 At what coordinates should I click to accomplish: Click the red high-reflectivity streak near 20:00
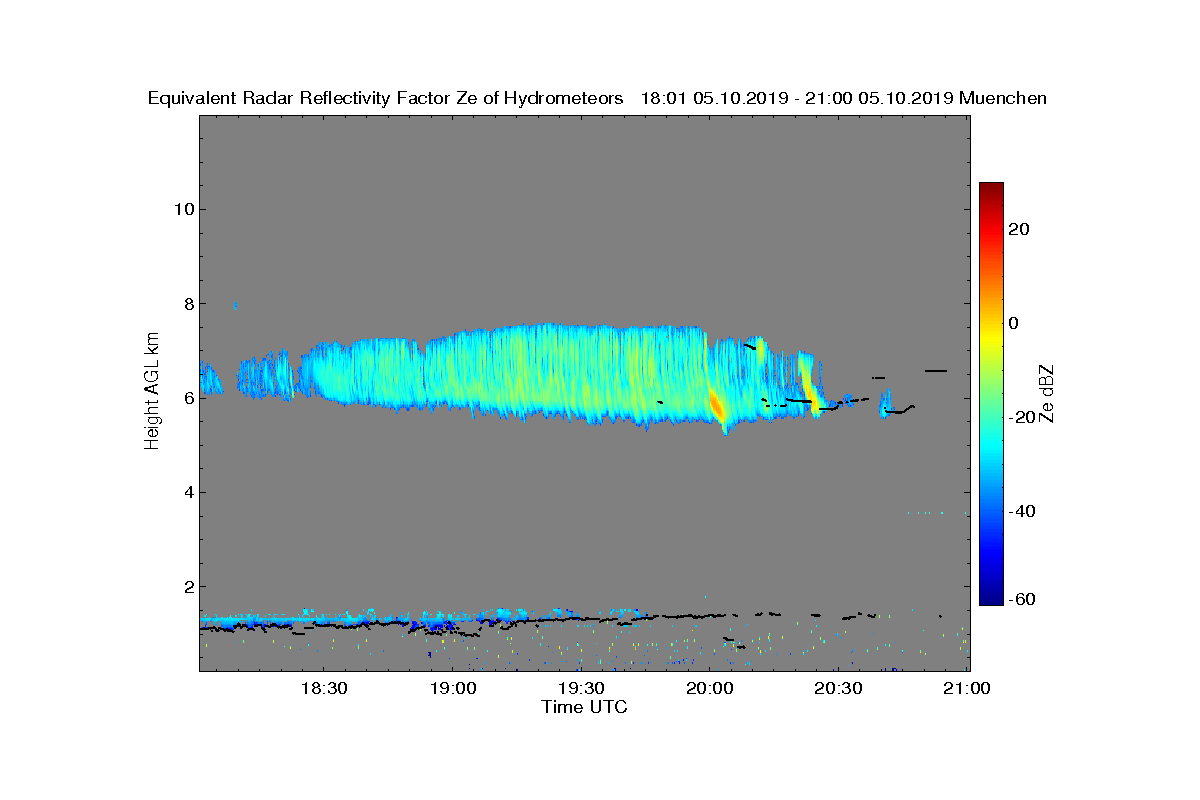pyautogui.click(x=716, y=406)
